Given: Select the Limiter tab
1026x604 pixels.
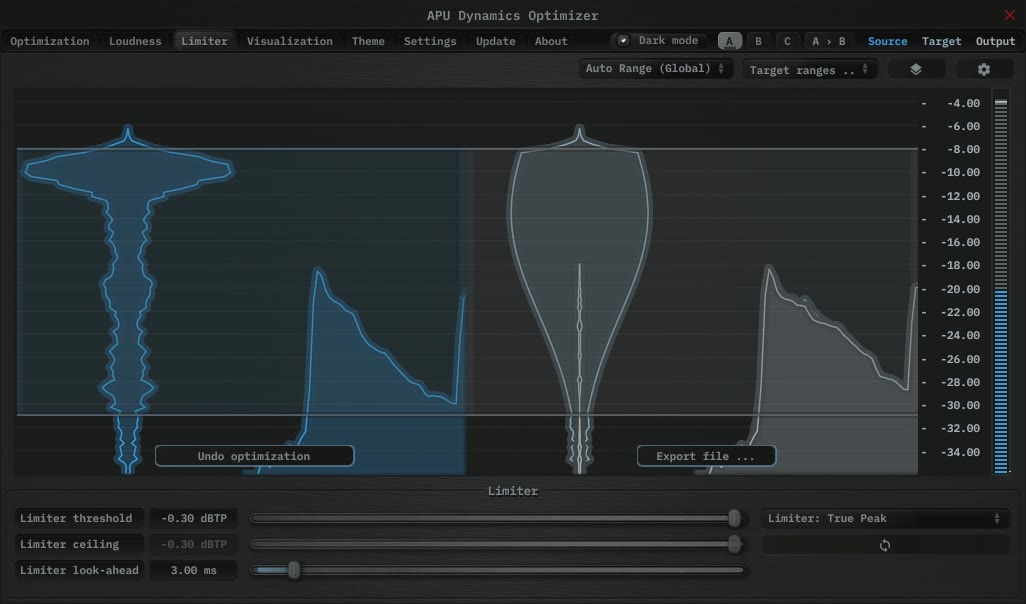Looking at the screenshot, I should (x=204, y=41).
